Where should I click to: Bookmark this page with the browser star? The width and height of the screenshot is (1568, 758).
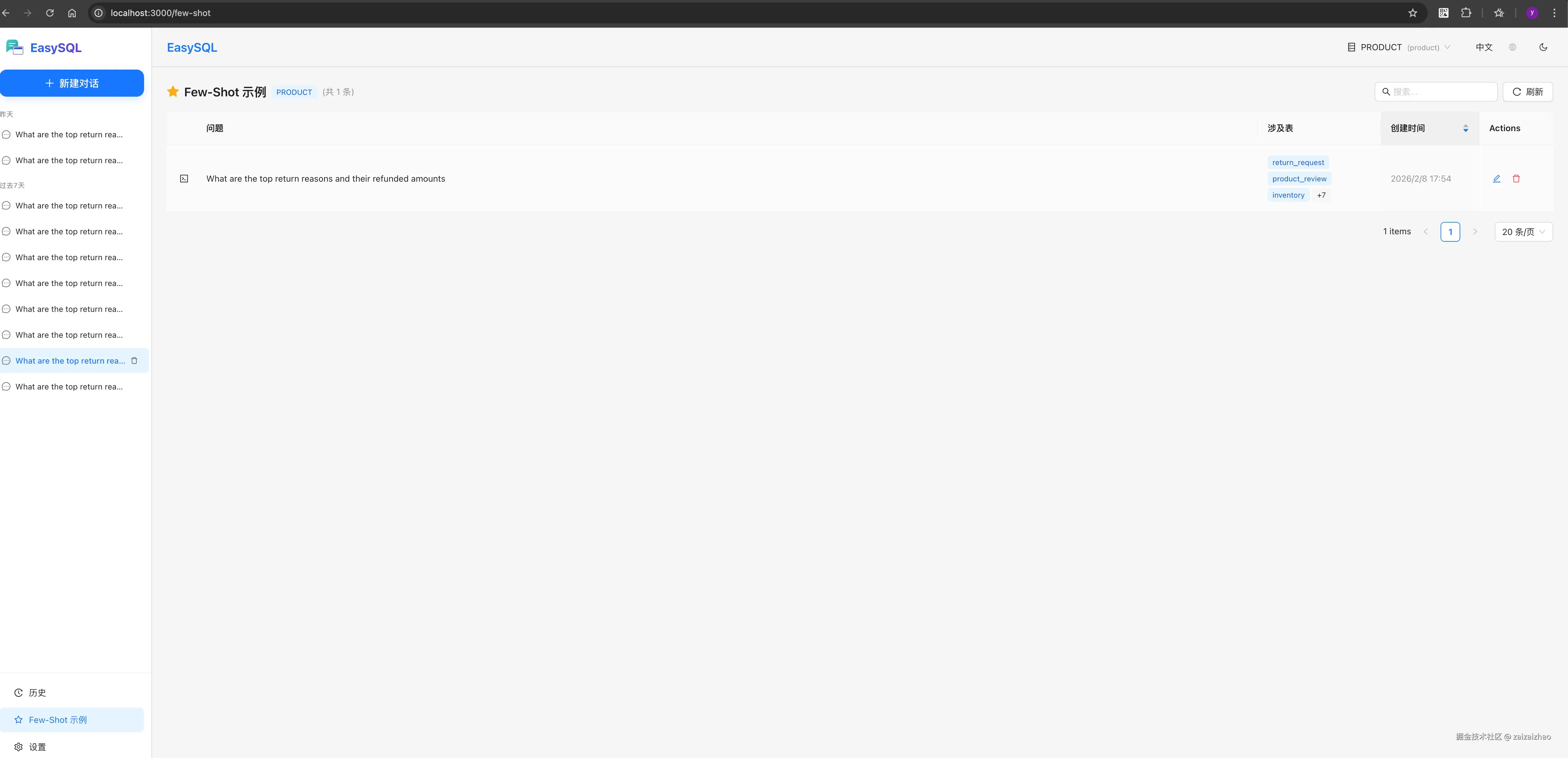[1413, 13]
